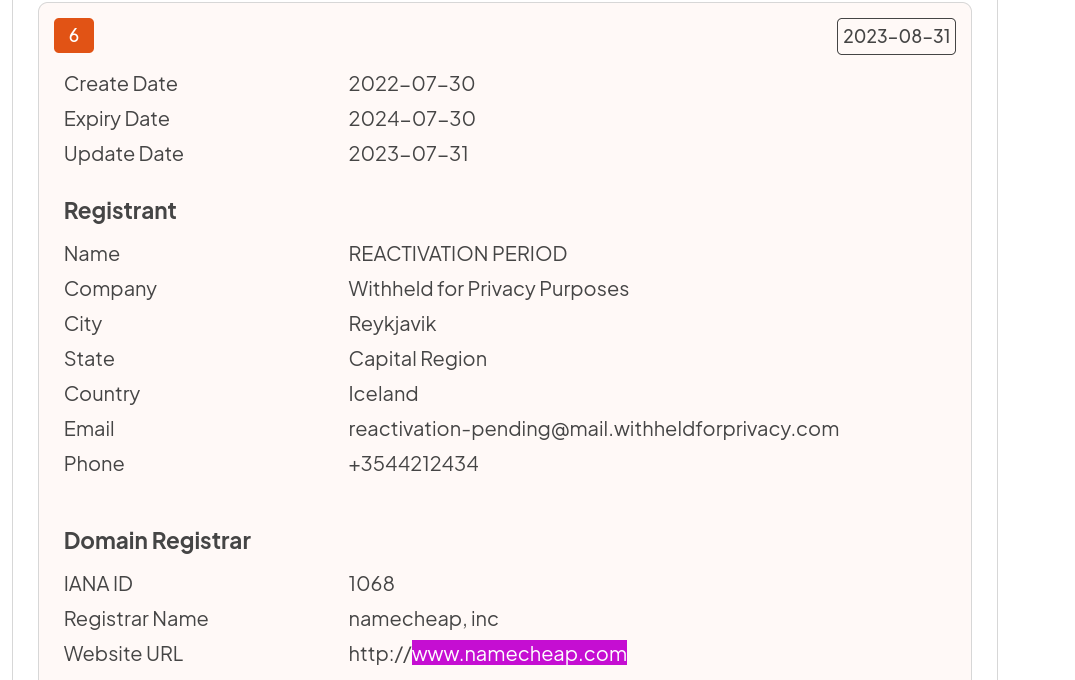The height and width of the screenshot is (680, 1075).
Task: Click the Website URL field label
Action: tap(123, 654)
